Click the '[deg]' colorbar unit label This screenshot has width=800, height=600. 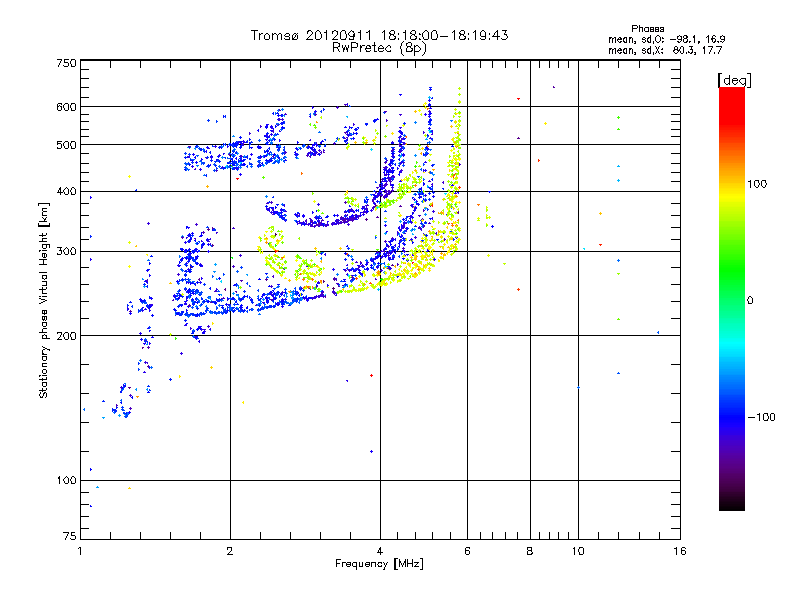[734, 80]
